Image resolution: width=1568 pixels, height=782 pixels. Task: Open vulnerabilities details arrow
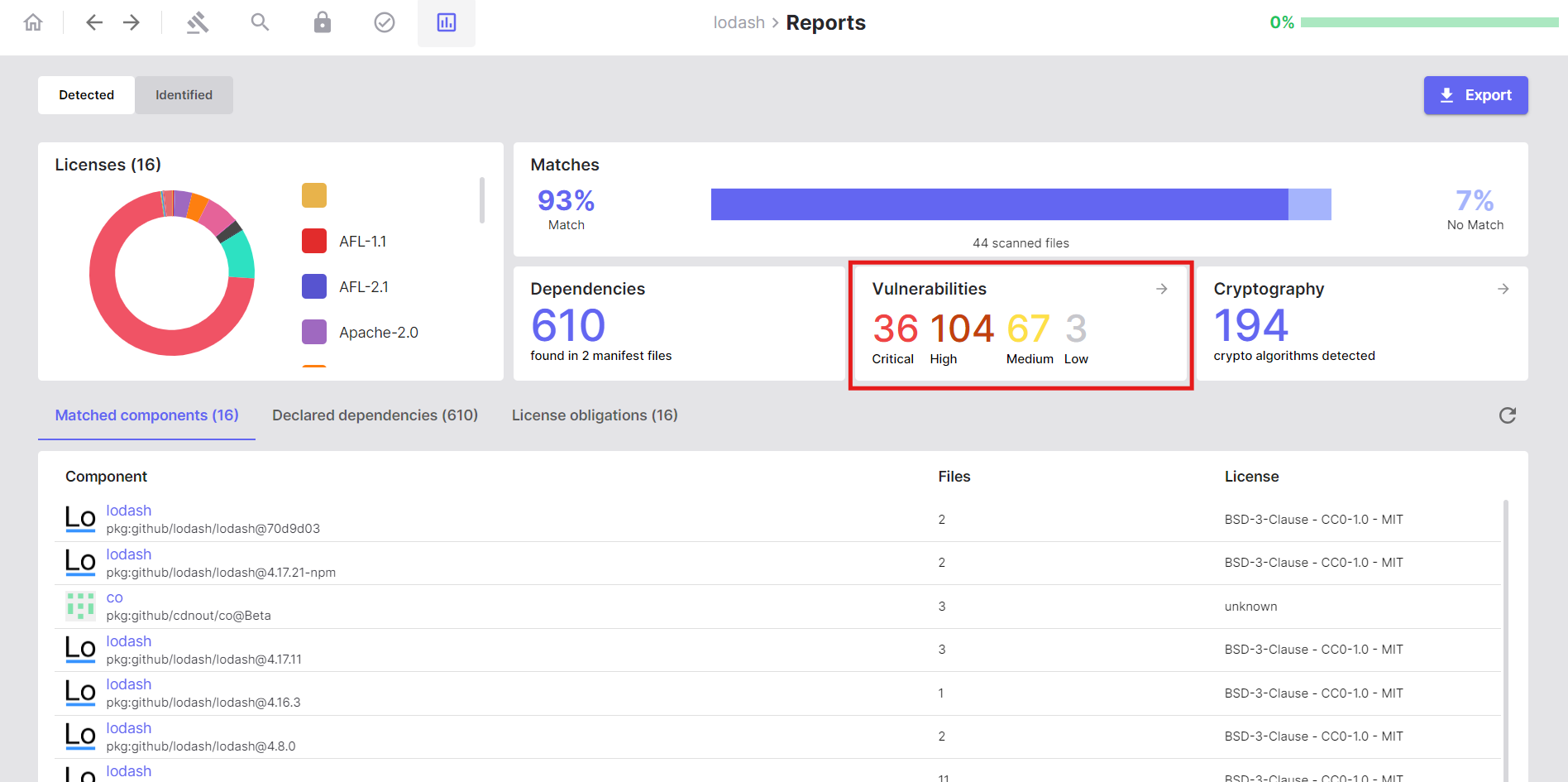click(1162, 289)
